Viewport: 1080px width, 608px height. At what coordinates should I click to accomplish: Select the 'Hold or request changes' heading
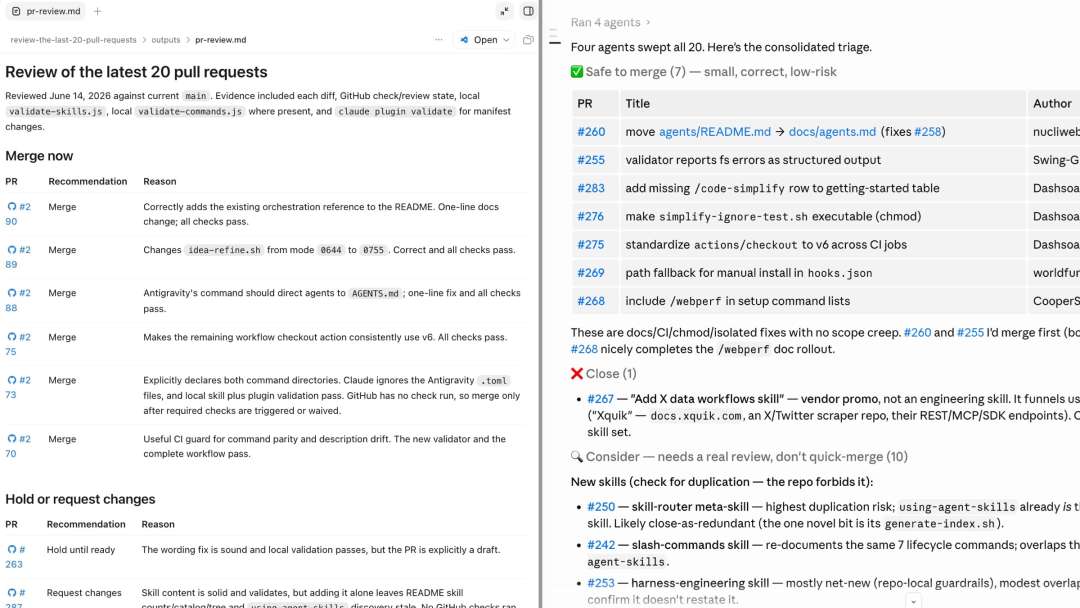(x=81, y=499)
